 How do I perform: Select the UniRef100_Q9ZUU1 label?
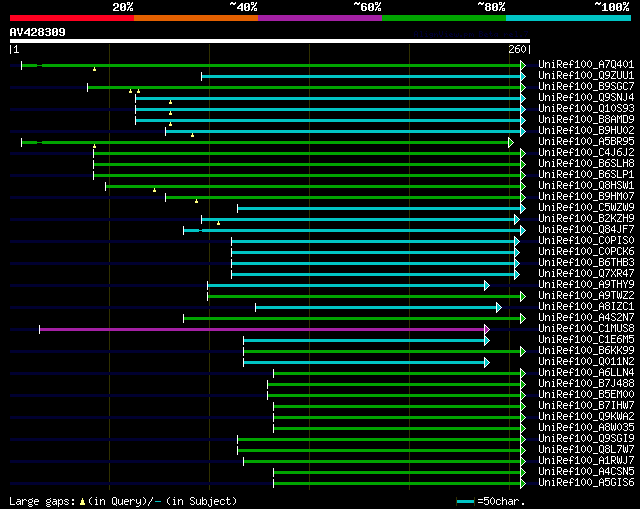pos(586,75)
